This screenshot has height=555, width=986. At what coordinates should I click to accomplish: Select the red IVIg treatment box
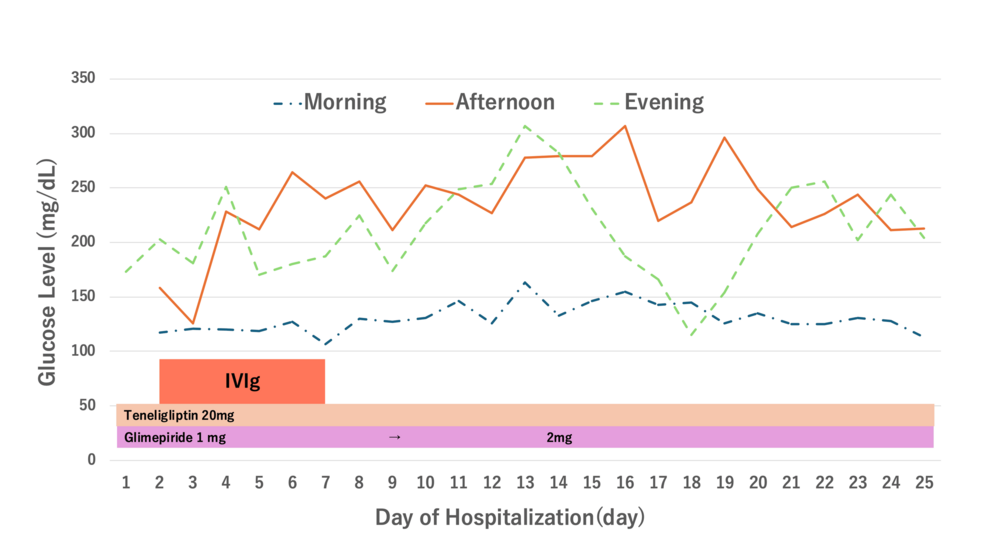(x=242, y=381)
